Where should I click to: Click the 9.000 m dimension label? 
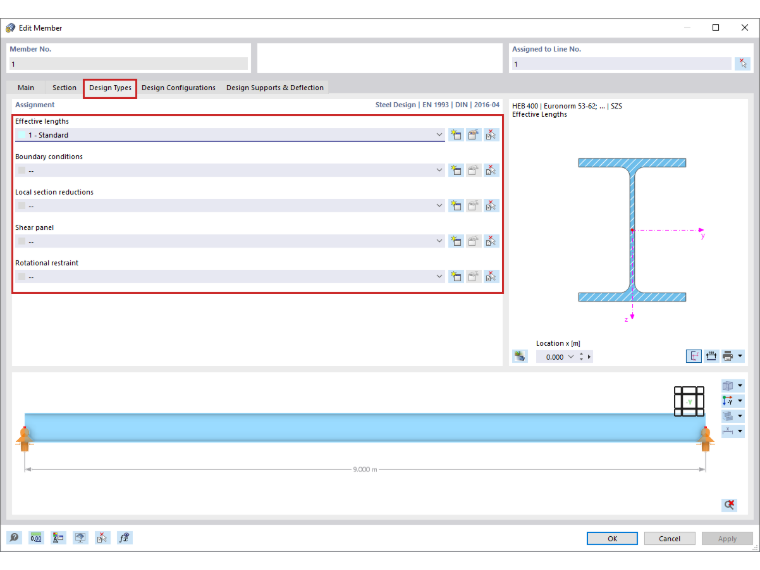point(365,469)
